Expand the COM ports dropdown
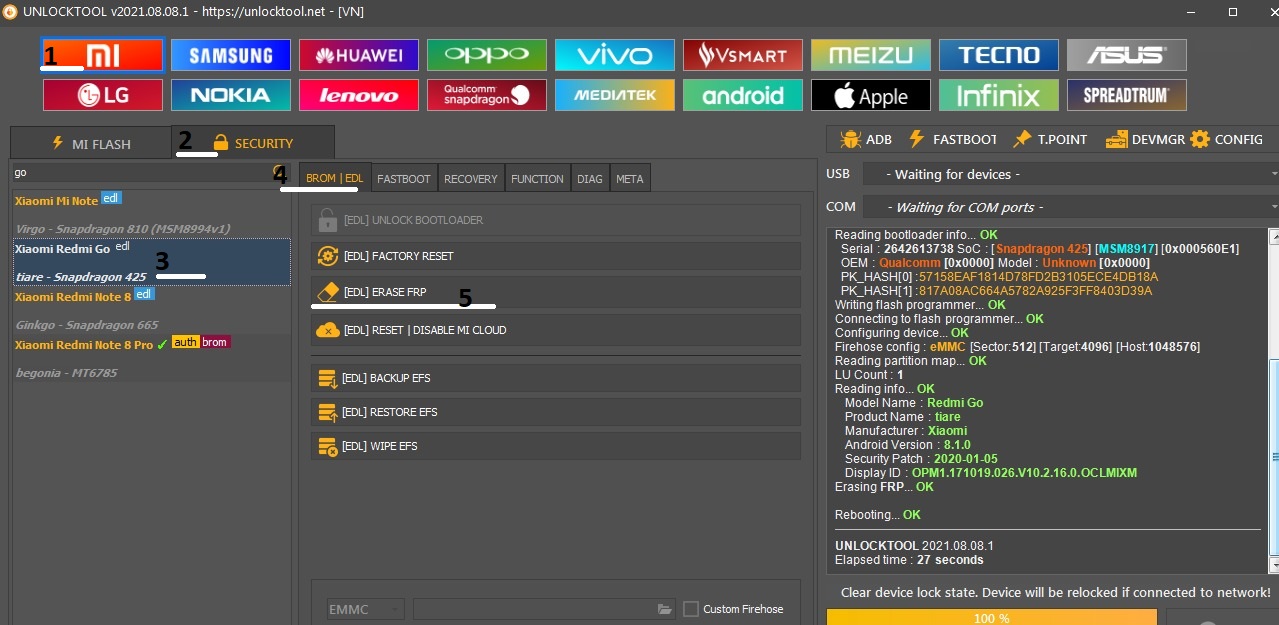This screenshot has height=625, width=1279. pos(1071,207)
